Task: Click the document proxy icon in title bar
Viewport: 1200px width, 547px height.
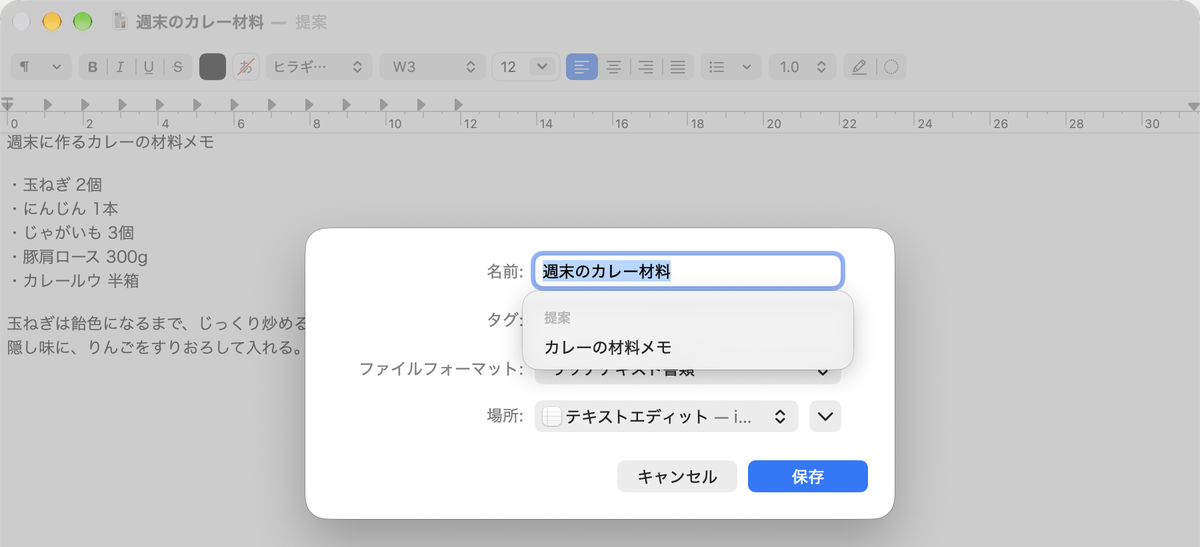Action: point(121,21)
